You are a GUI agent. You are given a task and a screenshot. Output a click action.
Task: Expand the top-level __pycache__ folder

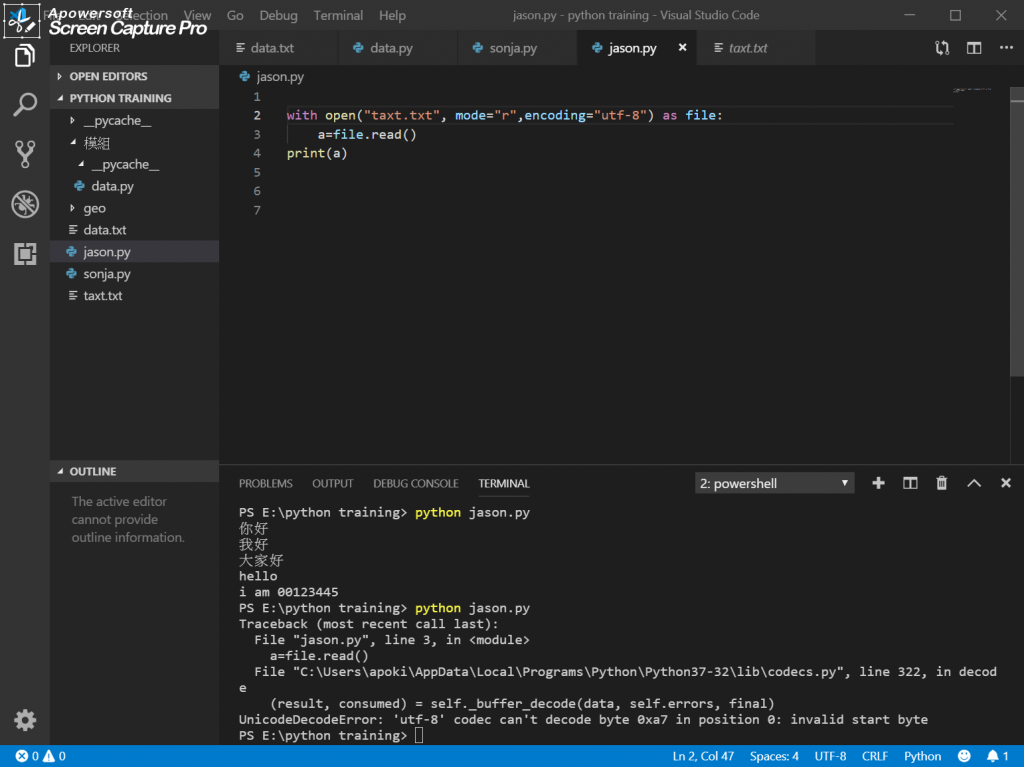135,120
